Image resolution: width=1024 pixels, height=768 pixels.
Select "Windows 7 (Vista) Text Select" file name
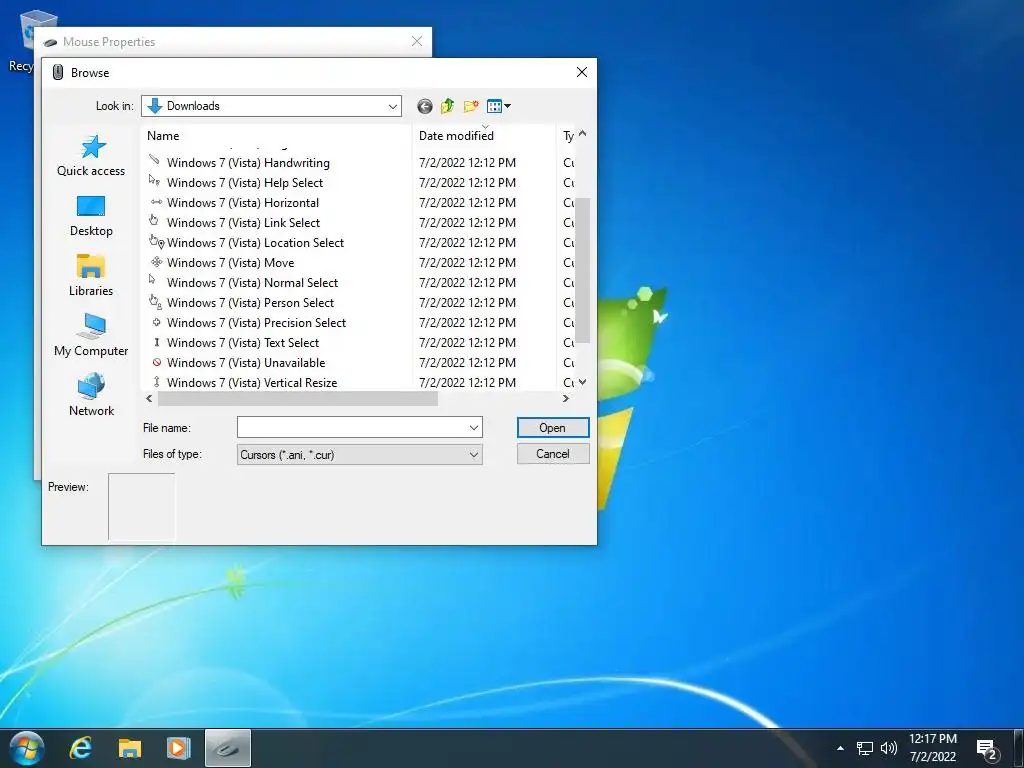243,342
